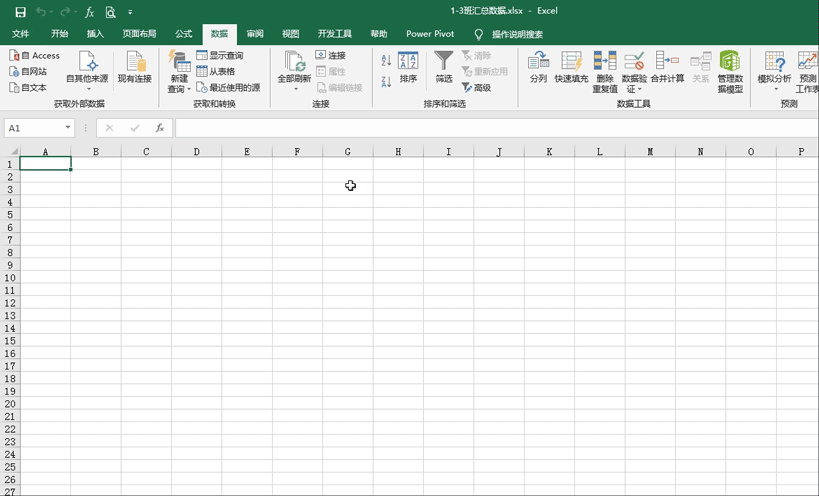This screenshot has height=496, width=819.
Task: Click inside the formula bar input
Action: 496,128
